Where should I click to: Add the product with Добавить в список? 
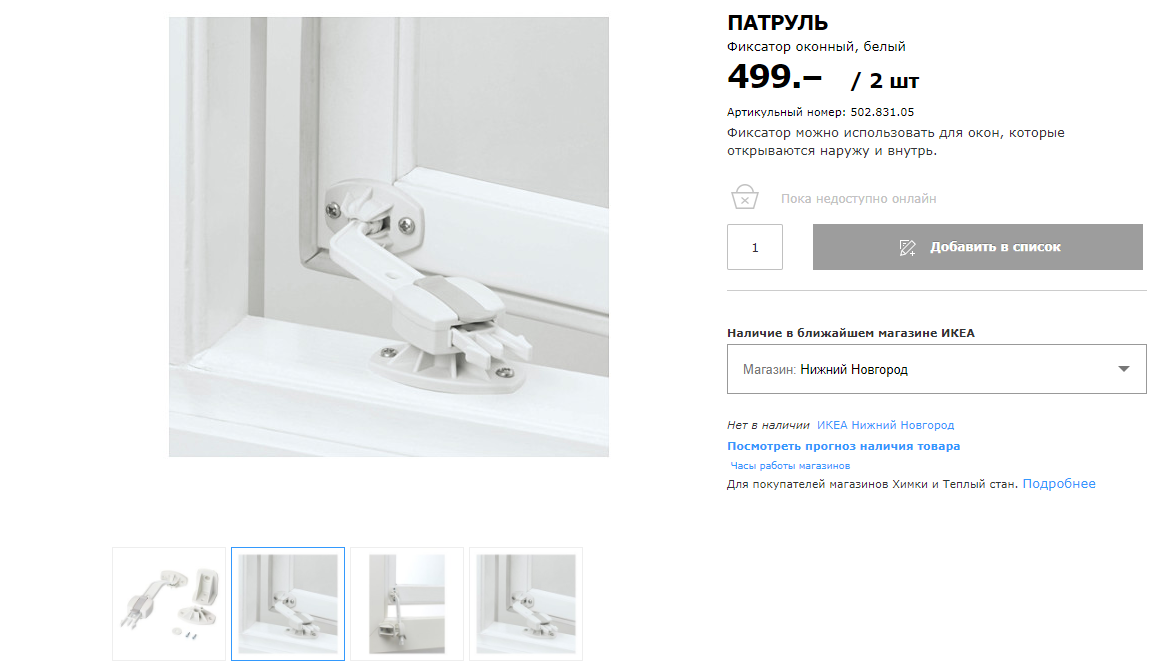[978, 247]
